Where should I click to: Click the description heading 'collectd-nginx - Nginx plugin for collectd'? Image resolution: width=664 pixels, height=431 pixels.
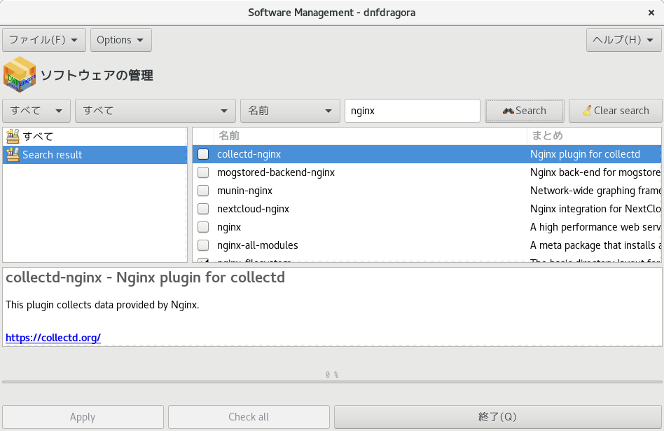pos(145,277)
